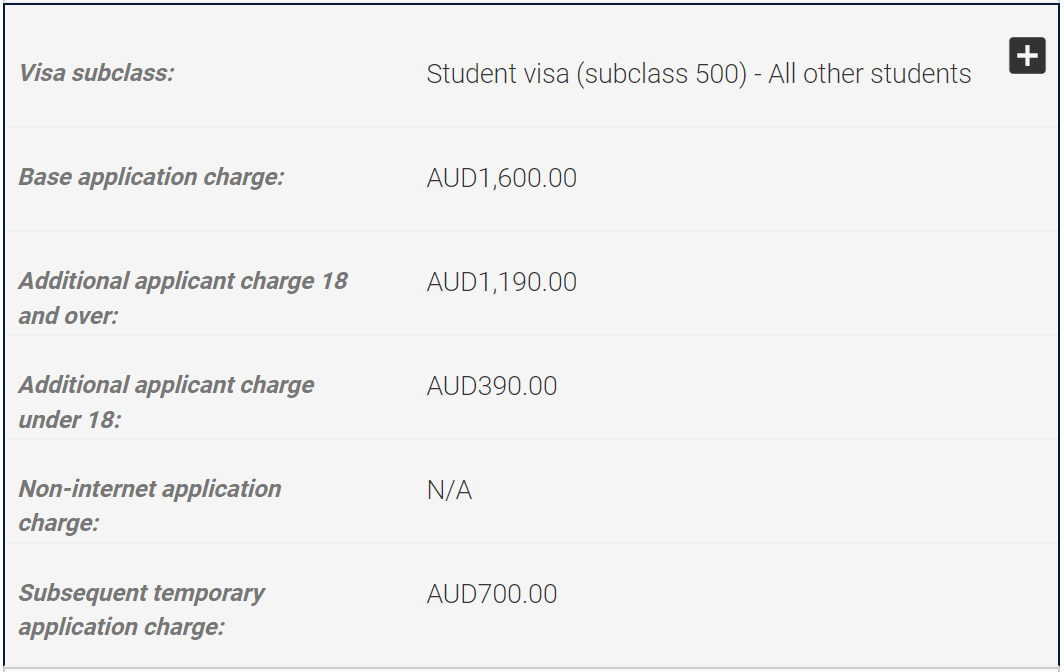
Task: Click Additional applicant charge under 18 label
Action: [166, 402]
